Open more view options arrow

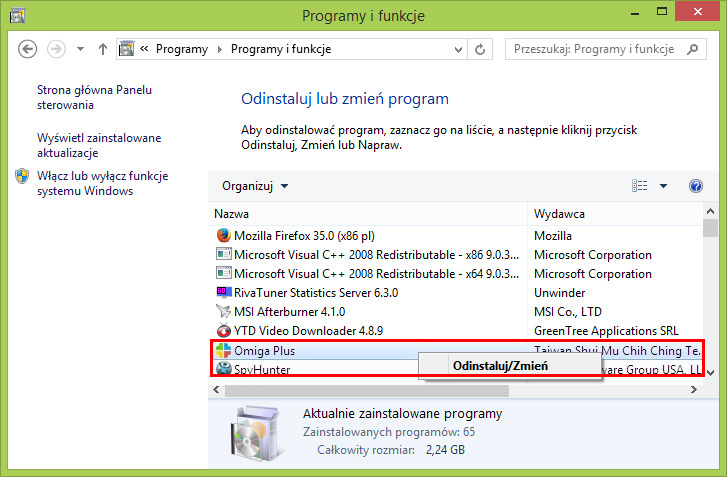[663, 186]
